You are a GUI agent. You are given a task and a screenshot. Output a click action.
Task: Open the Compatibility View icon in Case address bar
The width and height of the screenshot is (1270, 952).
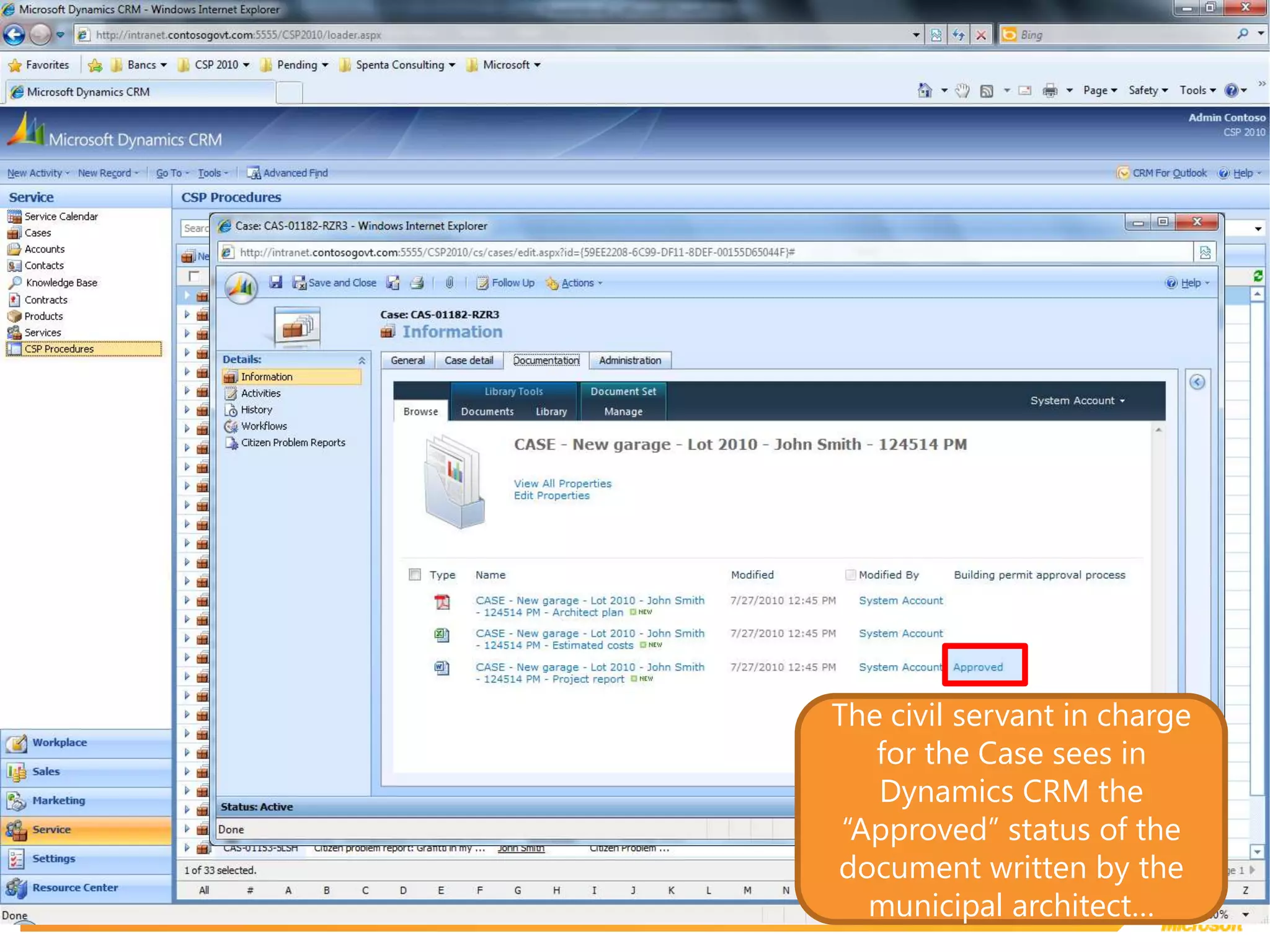point(1205,252)
